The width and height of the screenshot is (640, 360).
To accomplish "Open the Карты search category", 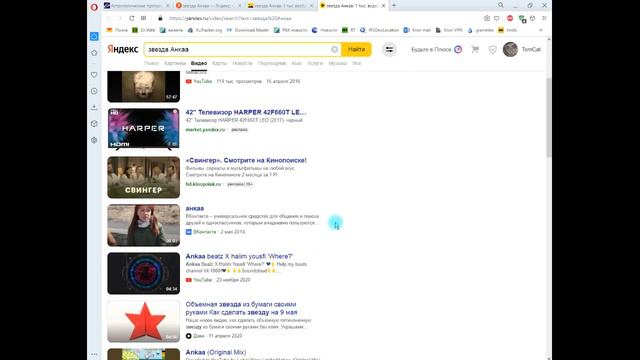I will tap(220, 63).
